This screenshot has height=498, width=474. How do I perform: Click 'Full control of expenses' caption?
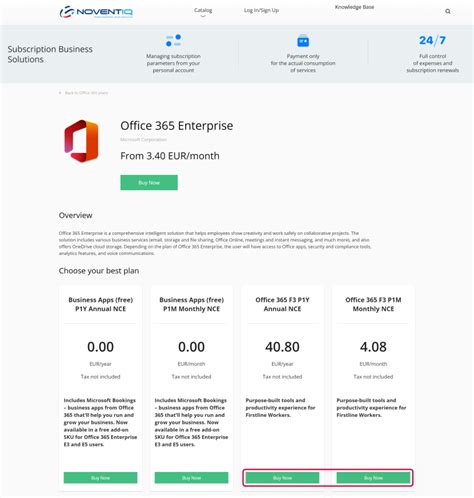(x=432, y=63)
